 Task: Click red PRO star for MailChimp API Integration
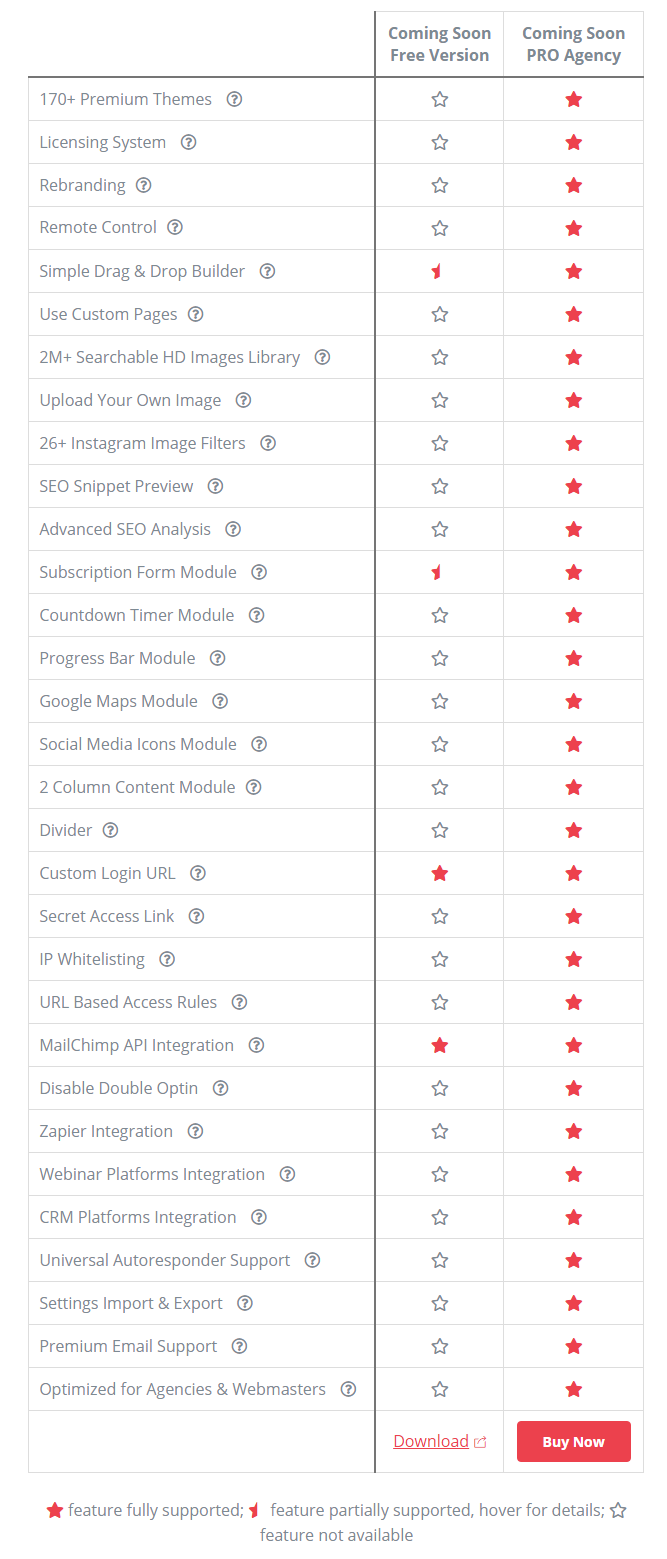pyautogui.click(x=573, y=1045)
